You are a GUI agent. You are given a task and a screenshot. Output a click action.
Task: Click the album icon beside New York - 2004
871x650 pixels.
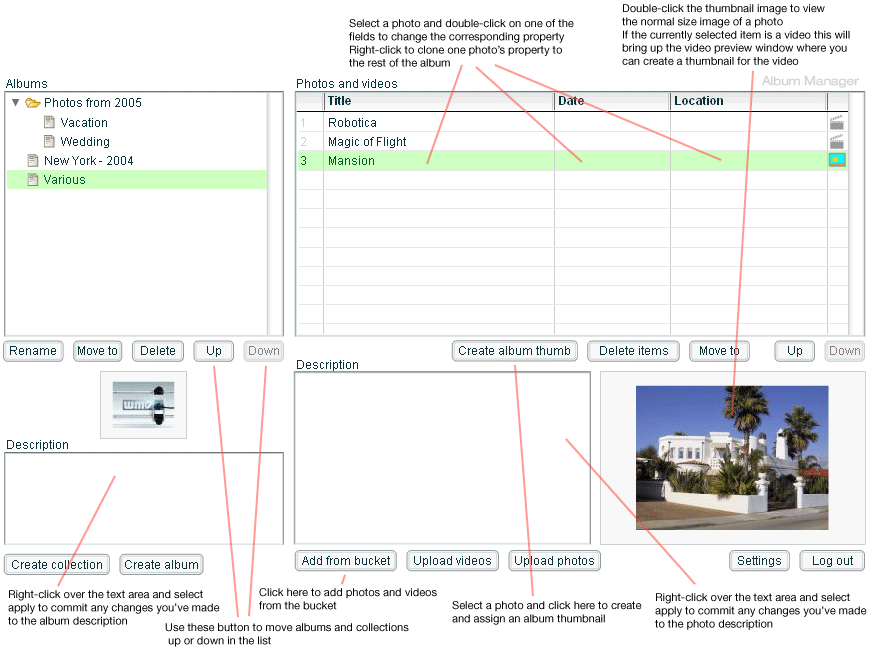pos(33,161)
